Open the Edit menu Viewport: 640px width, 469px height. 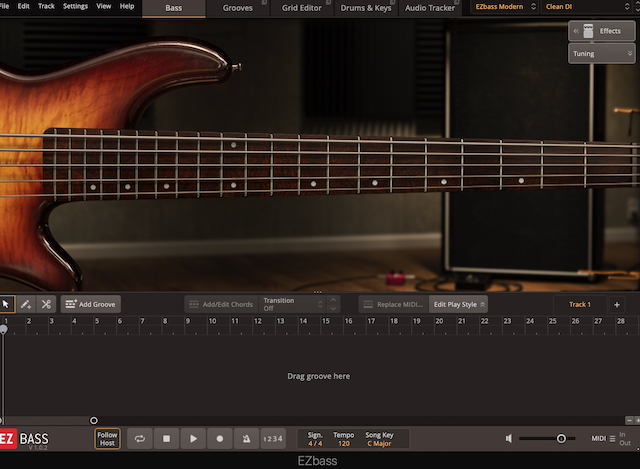coord(23,6)
